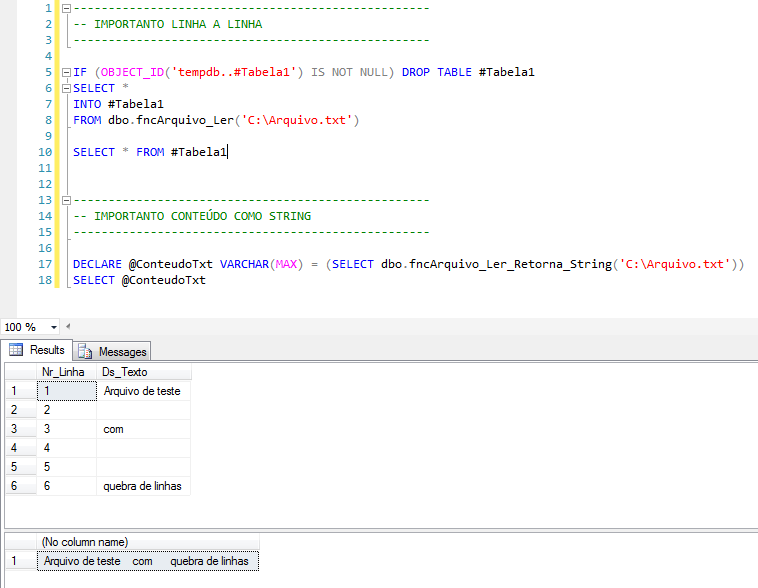
Task: Collapse the comment block at line 1
Action: point(67,8)
